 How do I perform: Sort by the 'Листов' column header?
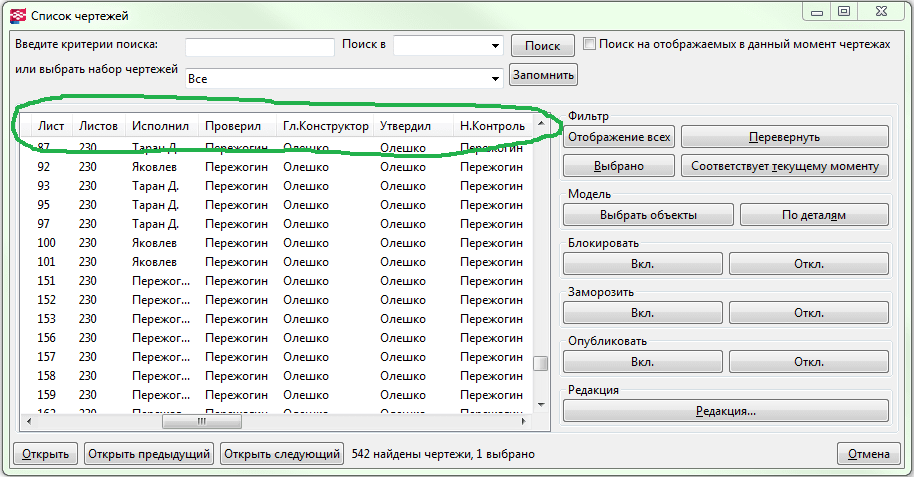[99, 126]
